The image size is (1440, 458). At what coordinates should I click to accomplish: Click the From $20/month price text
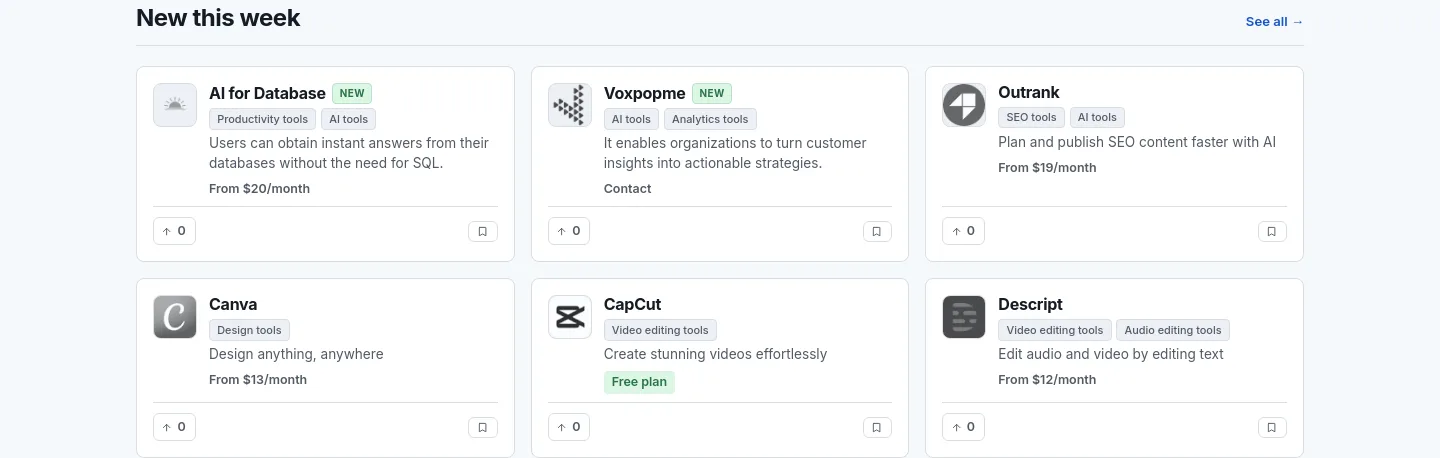pos(260,189)
